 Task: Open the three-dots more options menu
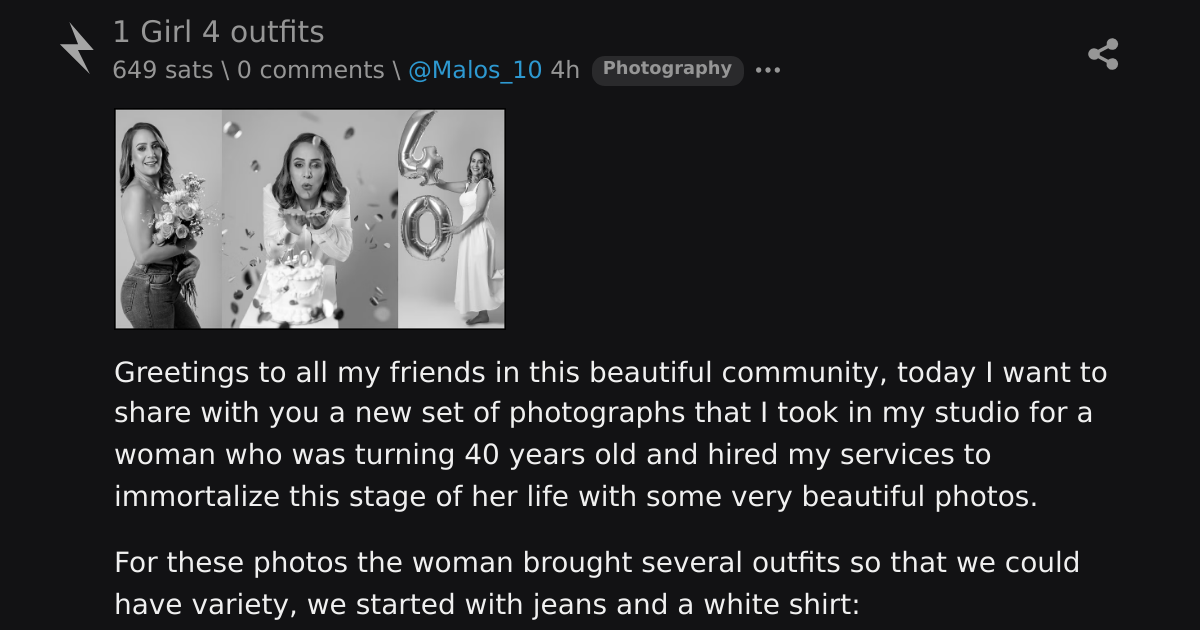[768, 70]
